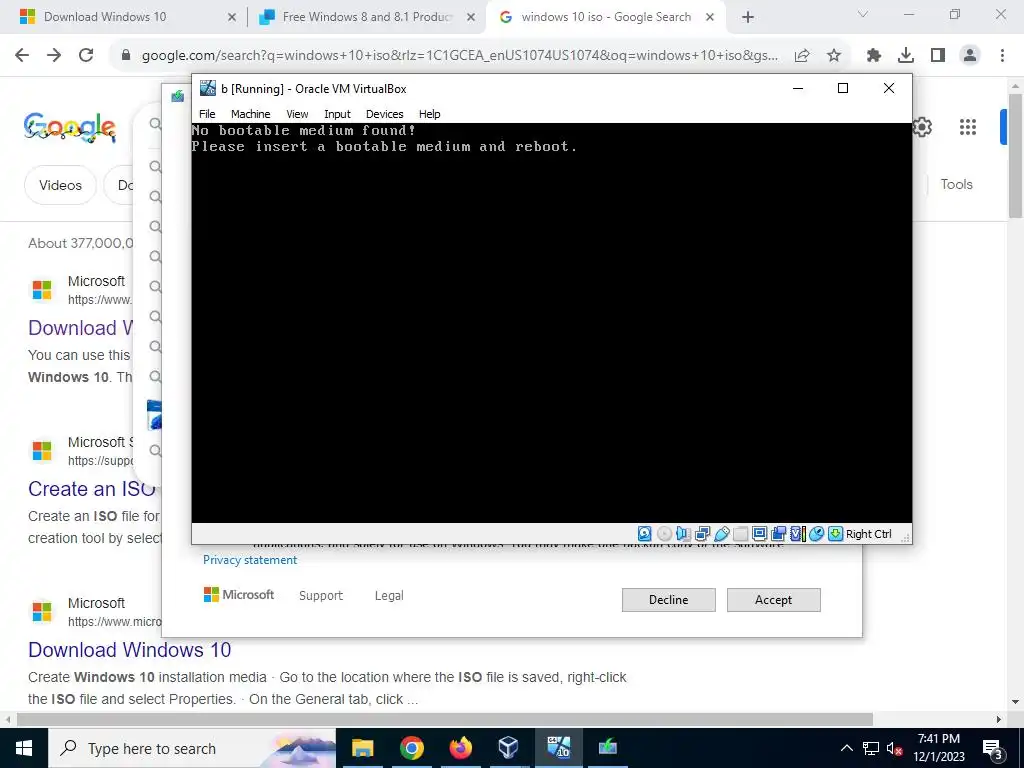Open the Input menu in VirtualBox

point(337,114)
